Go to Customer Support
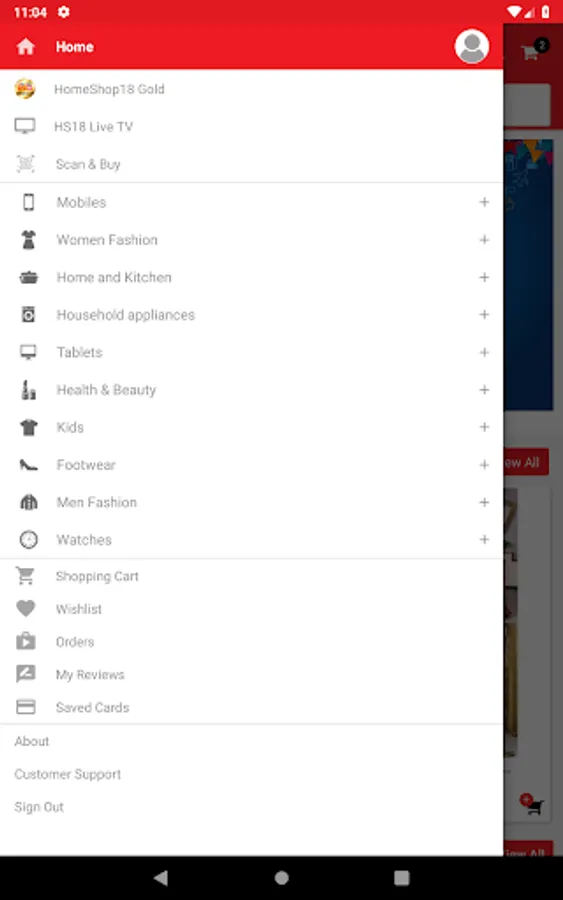The image size is (563, 900). point(68,774)
